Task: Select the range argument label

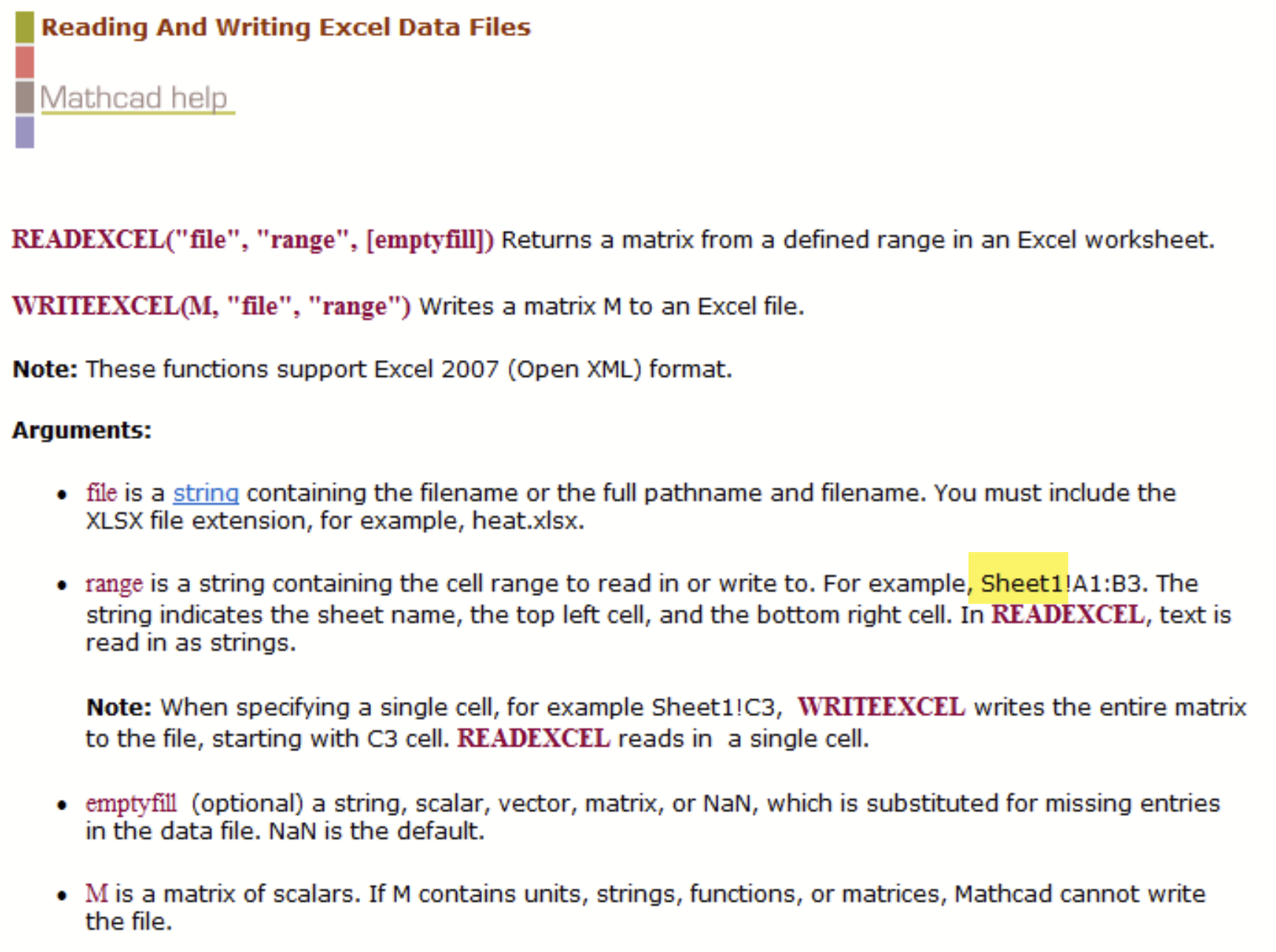Action: tap(113, 583)
